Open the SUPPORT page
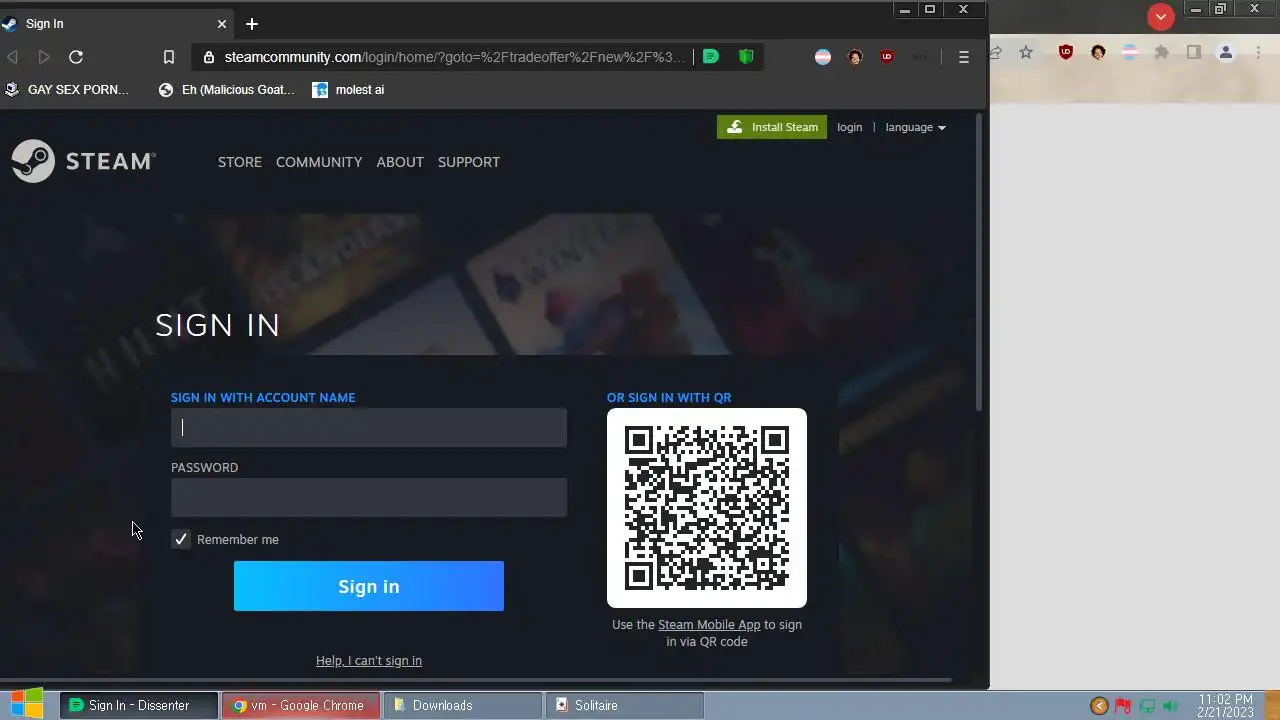Image resolution: width=1280 pixels, height=720 pixels. click(469, 162)
